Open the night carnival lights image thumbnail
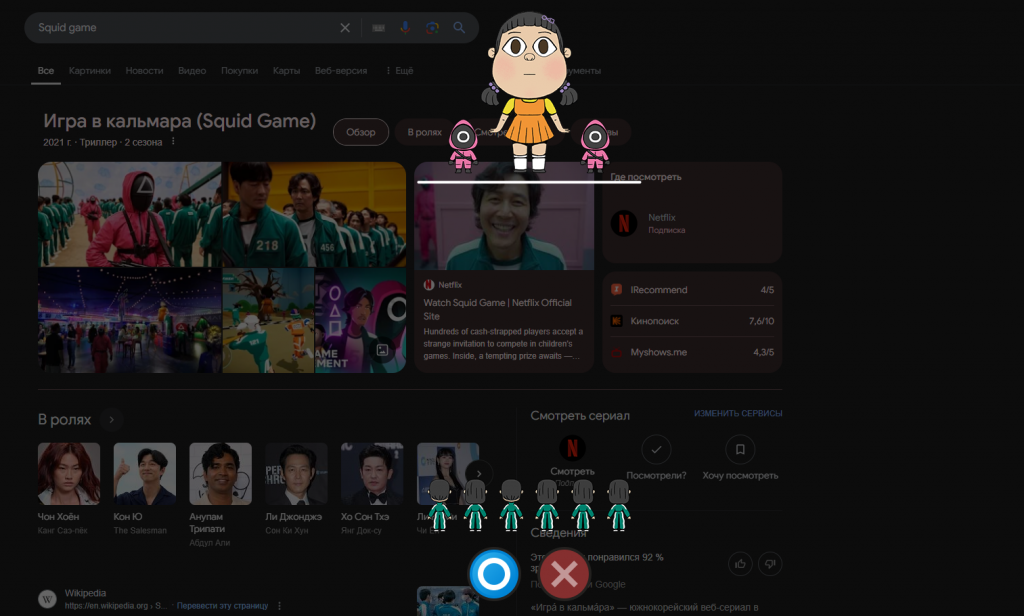This screenshot has width=1024, height=616. pos(129,320)
